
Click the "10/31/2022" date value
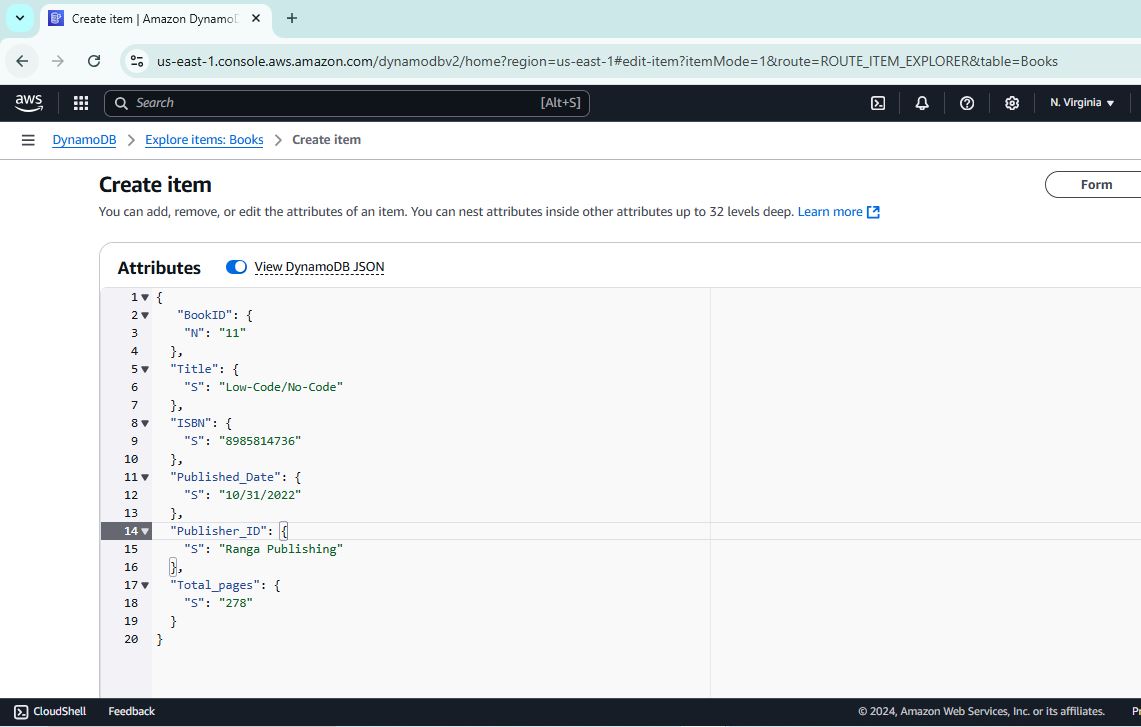tap(260, 496)
